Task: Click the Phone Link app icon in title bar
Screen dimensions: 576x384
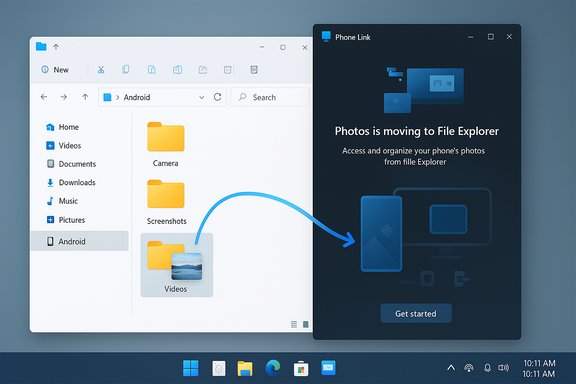Action: (326, 36)
